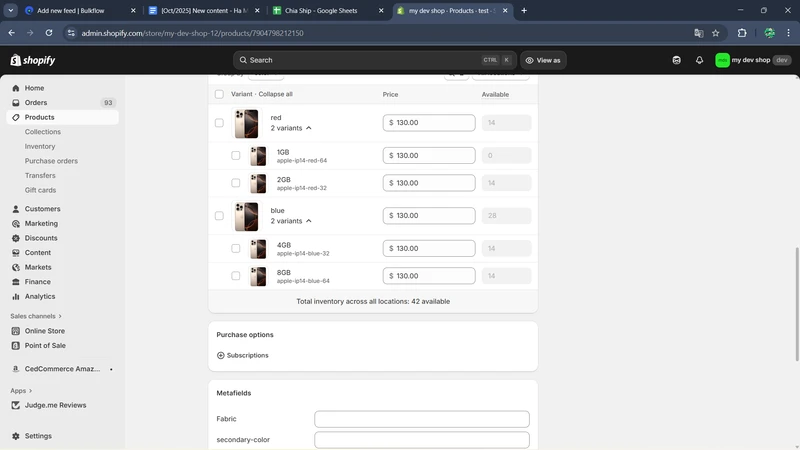Open the 4GB variant thumbnail image
Viewport: 800px width, 450px height.
[259, 248]
